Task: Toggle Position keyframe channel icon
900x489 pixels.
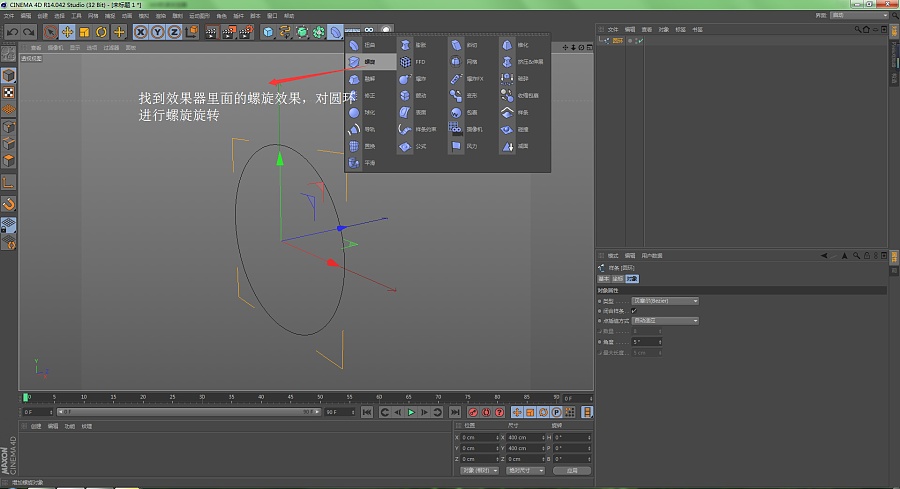Action: point(517,413)
